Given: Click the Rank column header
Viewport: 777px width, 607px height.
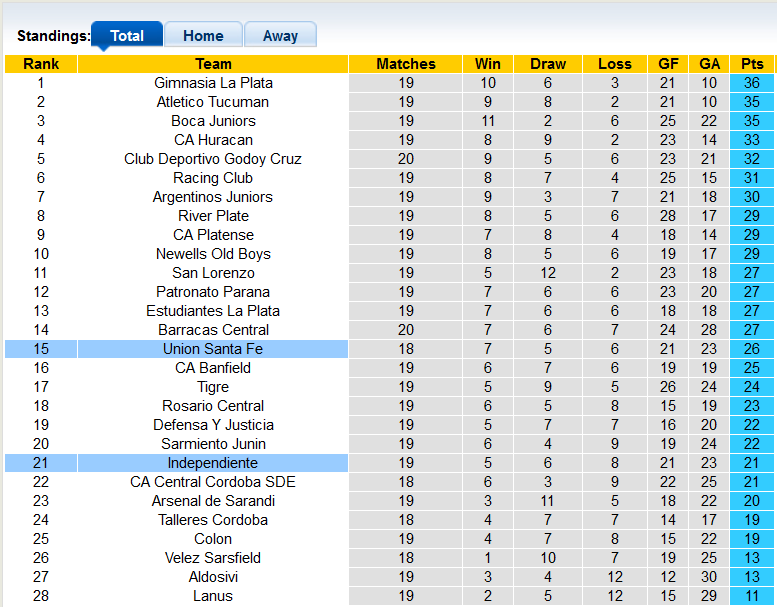Looking at the screenshot, I should click(x=41, y=64).
